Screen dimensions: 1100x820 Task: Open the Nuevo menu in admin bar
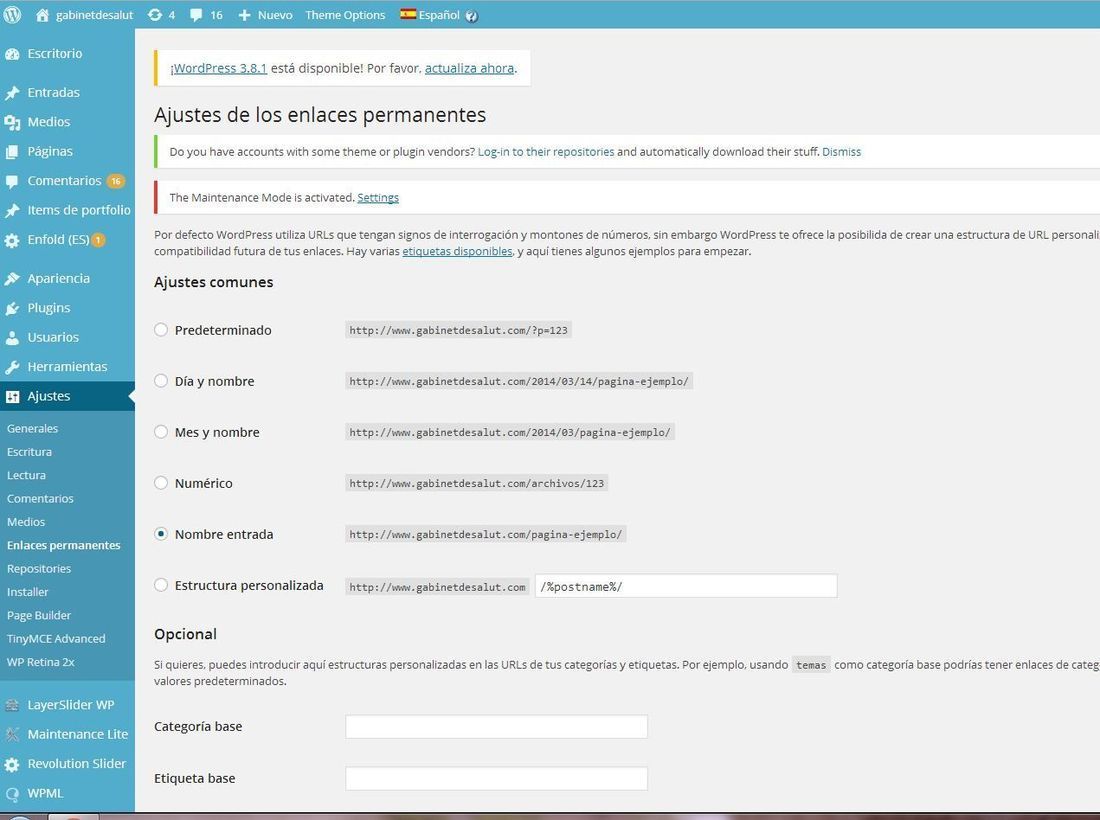point(275,15)
